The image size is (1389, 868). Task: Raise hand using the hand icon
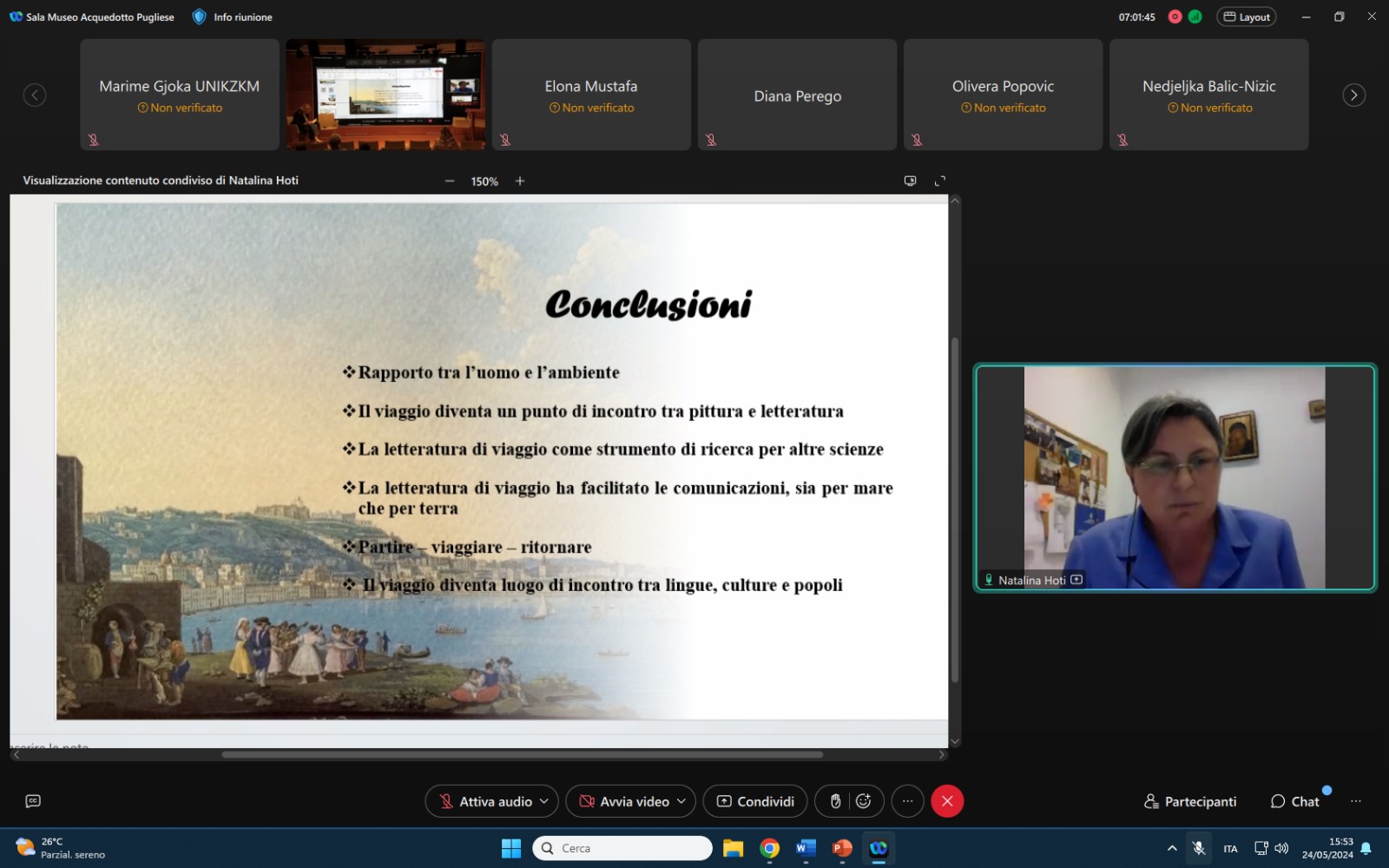coord(835,801)
